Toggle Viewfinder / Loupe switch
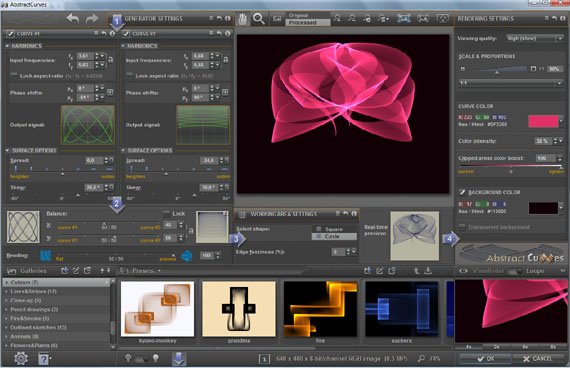The image size is (570, 368). [515, 271]
